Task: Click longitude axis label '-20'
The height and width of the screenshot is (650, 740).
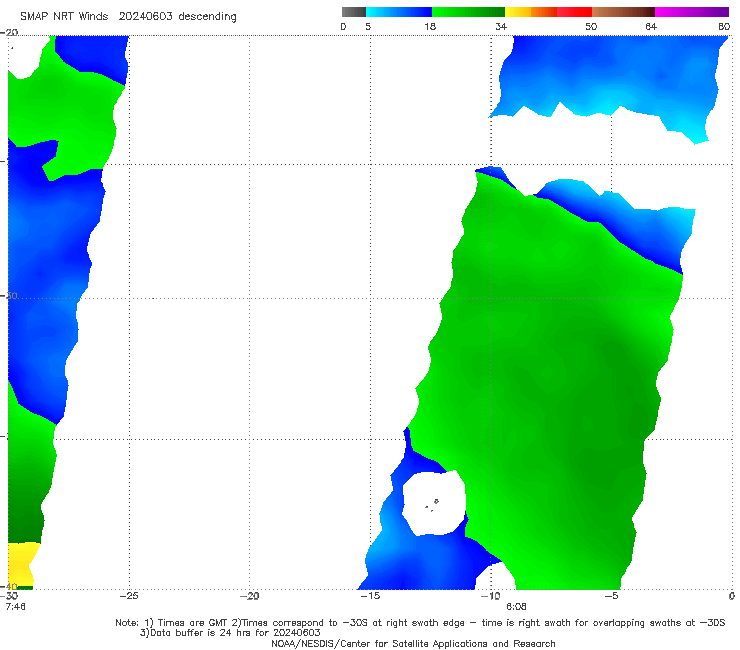Action: click(x=249, y=596)
